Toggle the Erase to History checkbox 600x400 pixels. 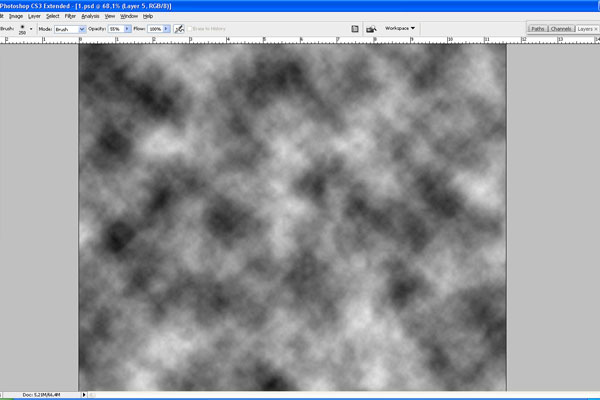click(191, 29)
